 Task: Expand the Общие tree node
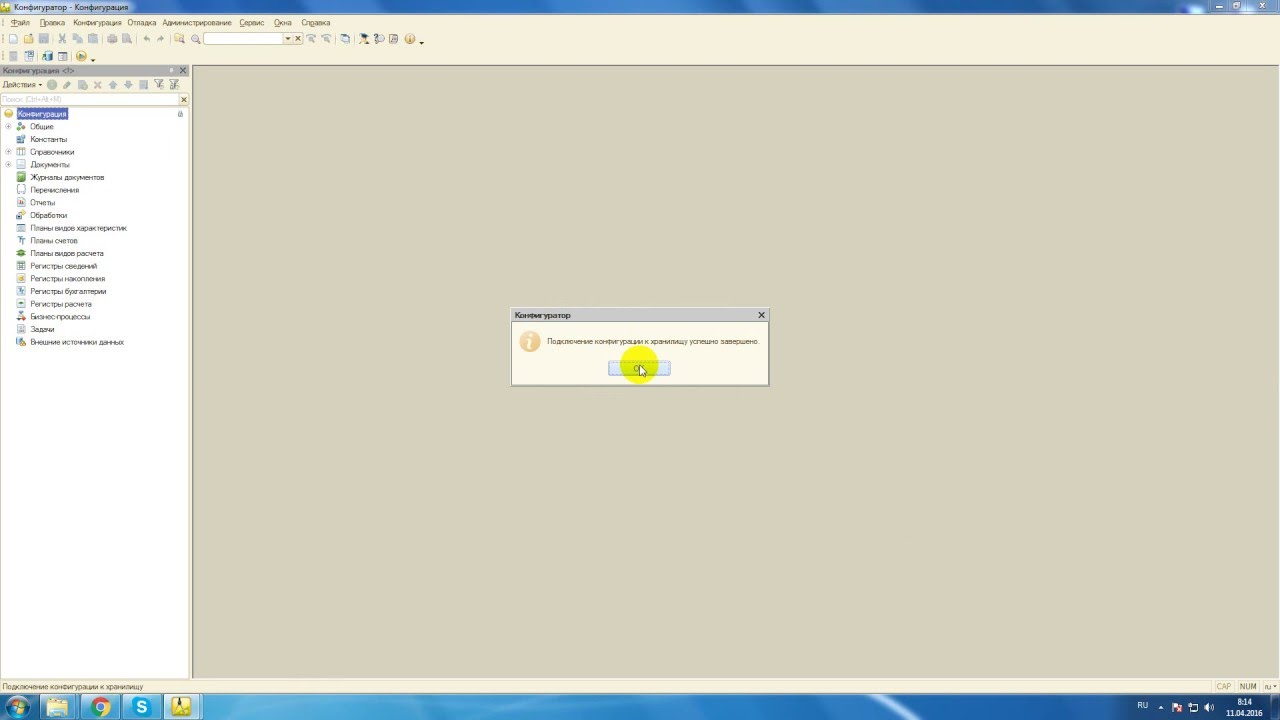(8, 127)
